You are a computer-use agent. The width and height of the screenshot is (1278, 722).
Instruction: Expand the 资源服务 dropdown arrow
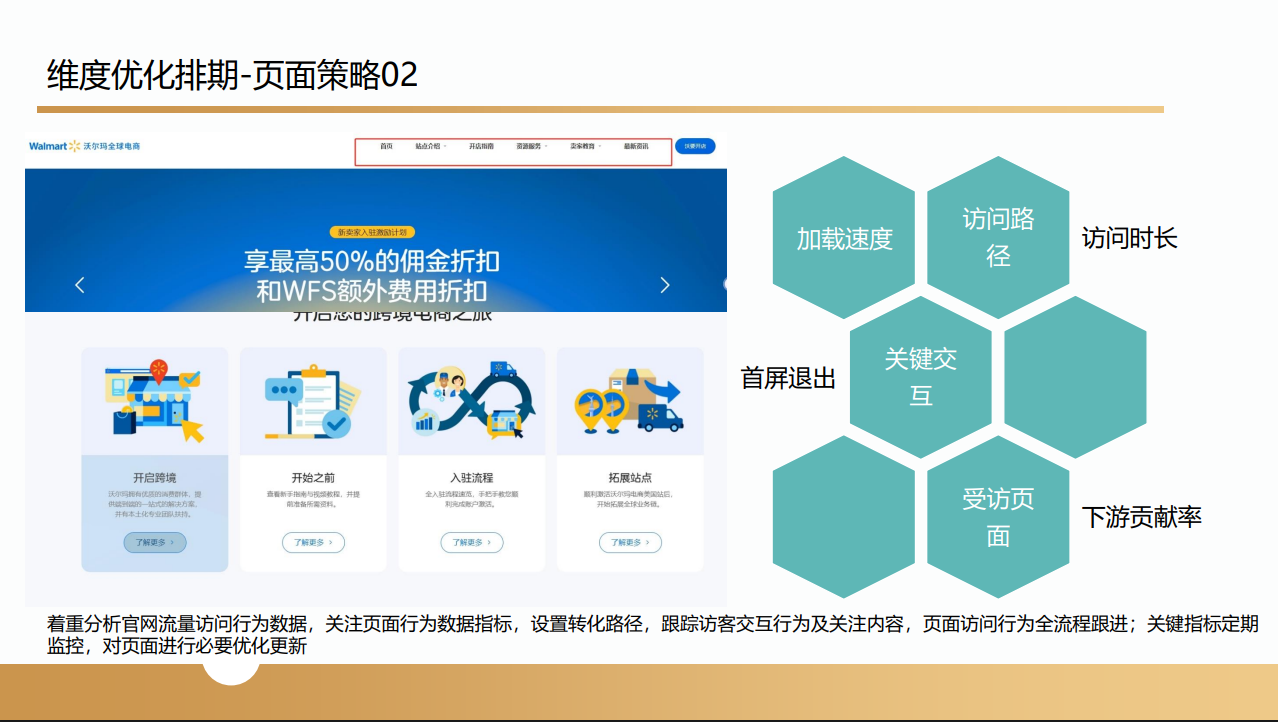(546, 146)
